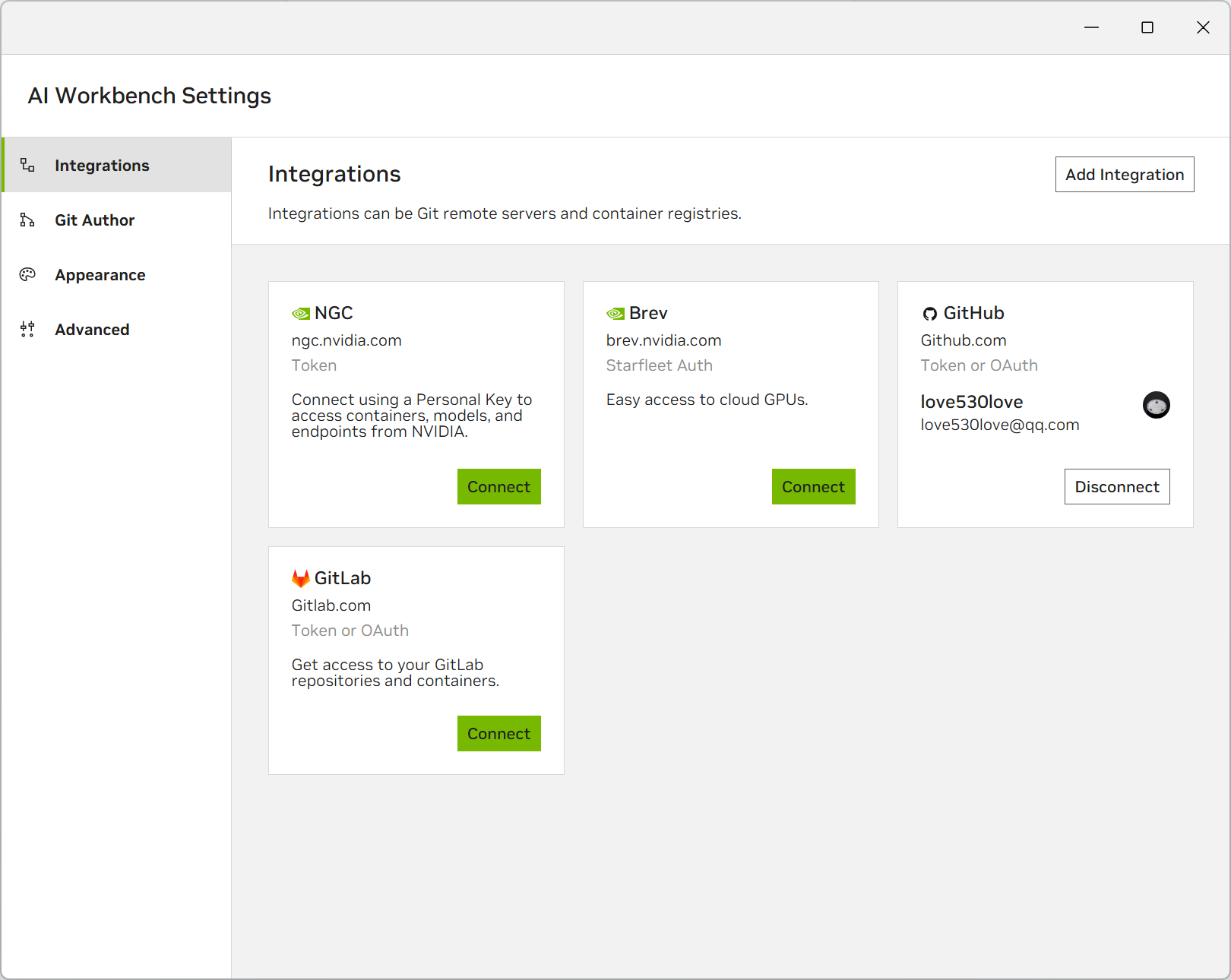Screen dimensions: 1231x980
Task: Connect the Brev integration
Action: [x=814, y=486]
